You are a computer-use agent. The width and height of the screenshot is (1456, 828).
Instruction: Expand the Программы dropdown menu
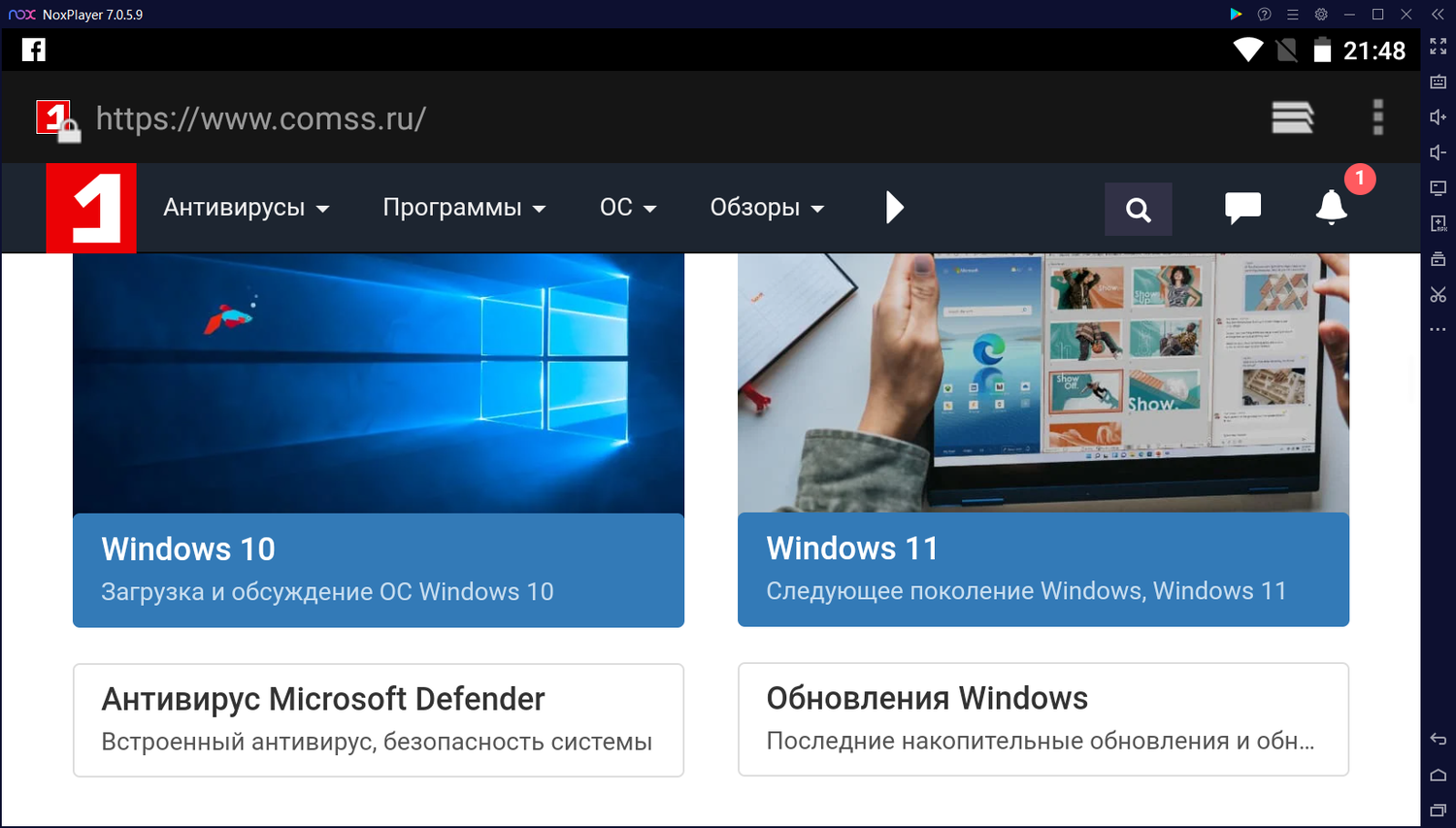[464, 208]
